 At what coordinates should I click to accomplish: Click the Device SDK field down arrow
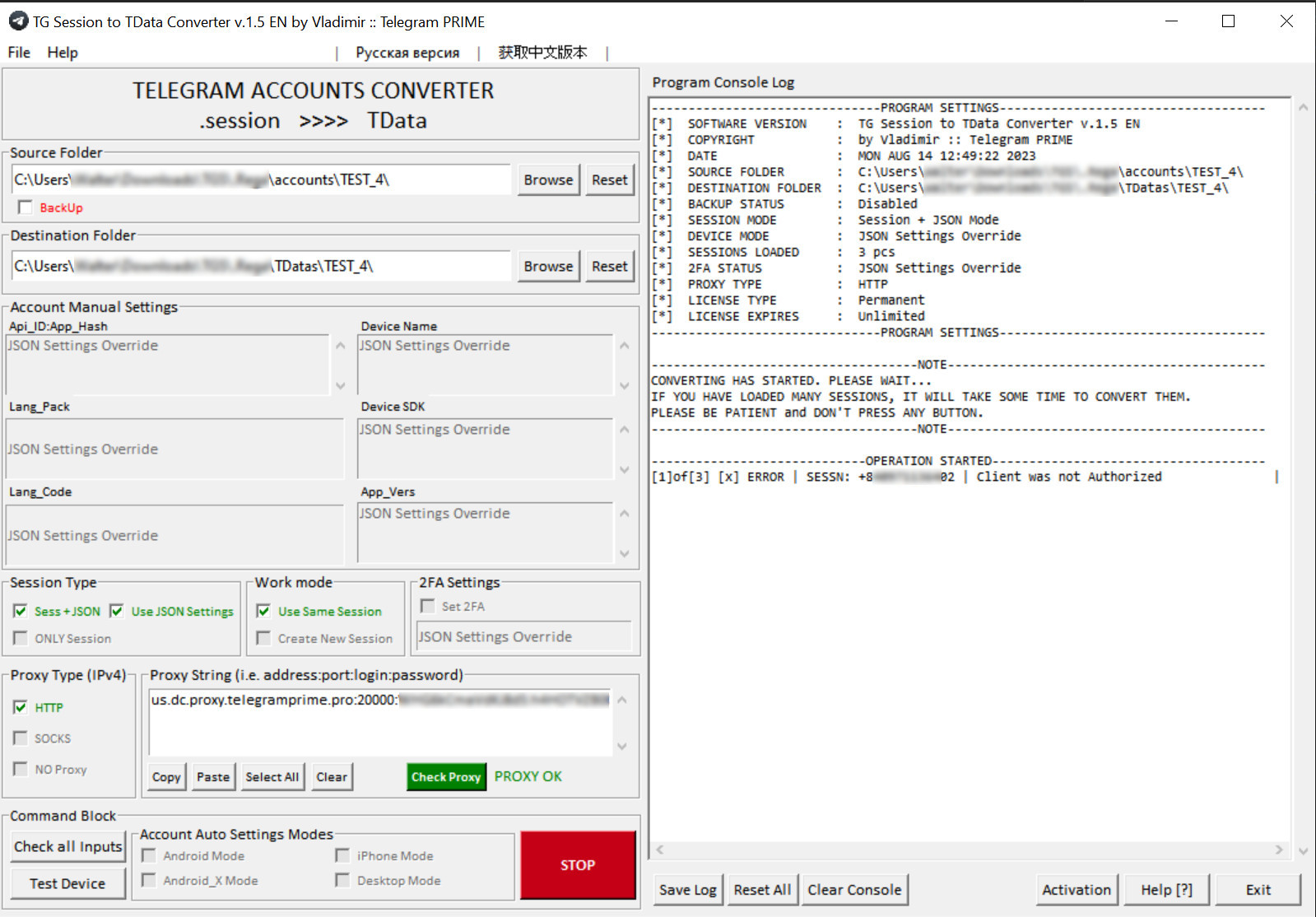coord(625,469)
